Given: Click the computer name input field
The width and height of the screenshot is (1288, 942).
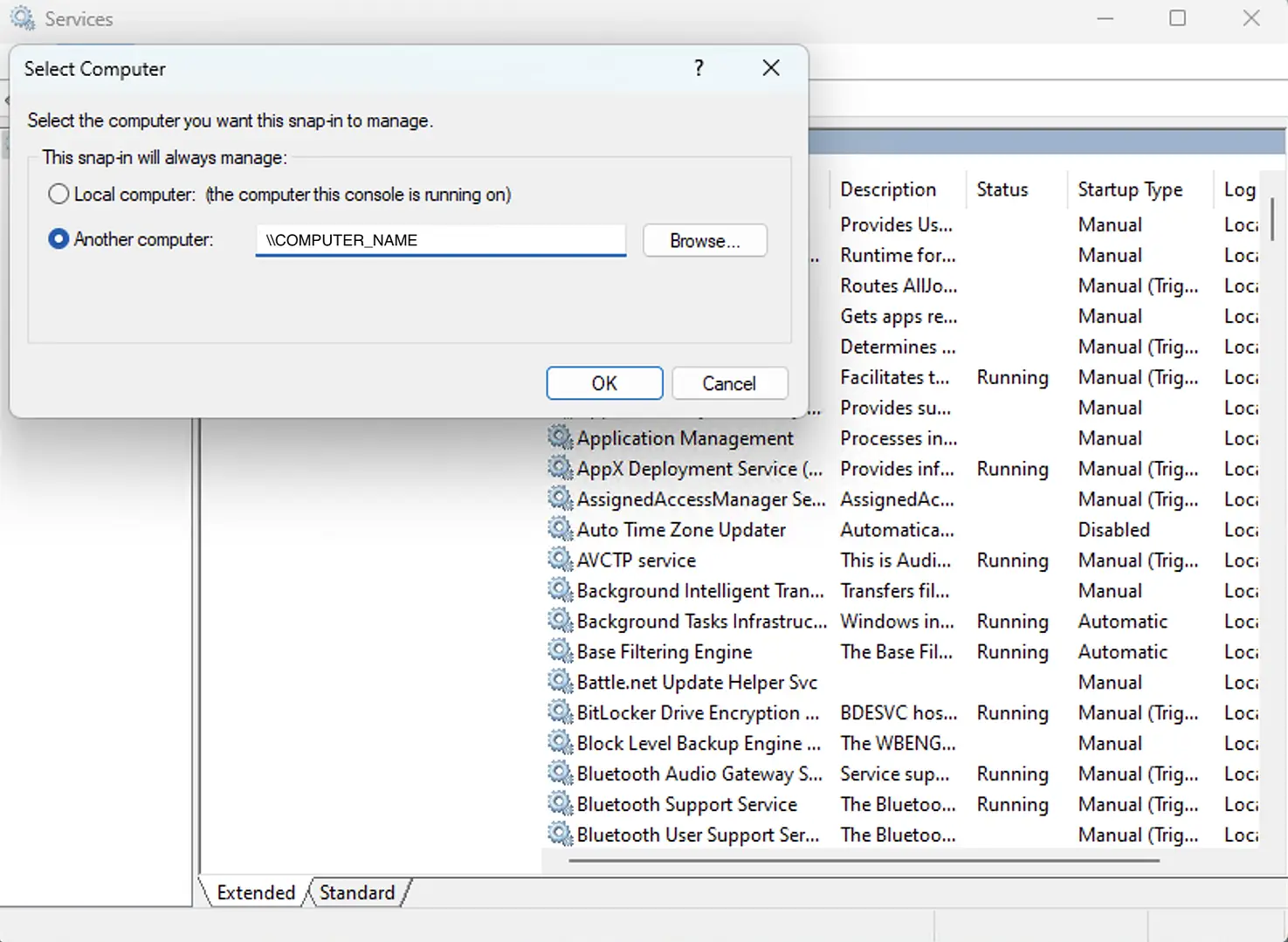Looking at the screenshot, I should click(440, 240).
